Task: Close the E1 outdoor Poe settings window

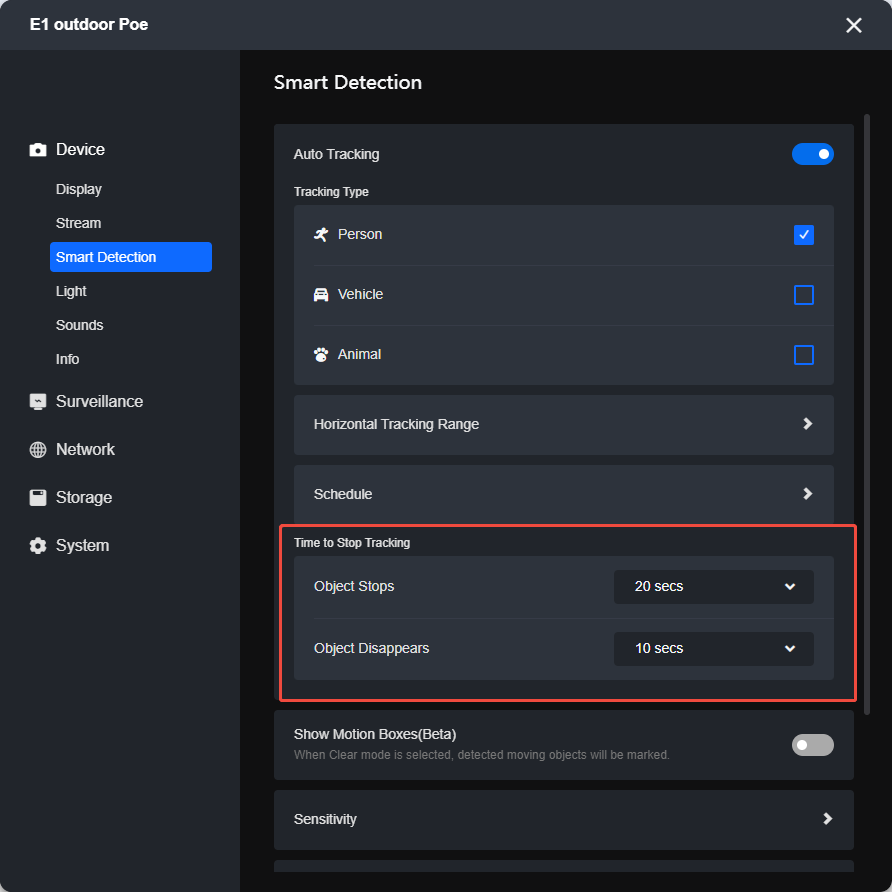Action: (x=853, y=25)
